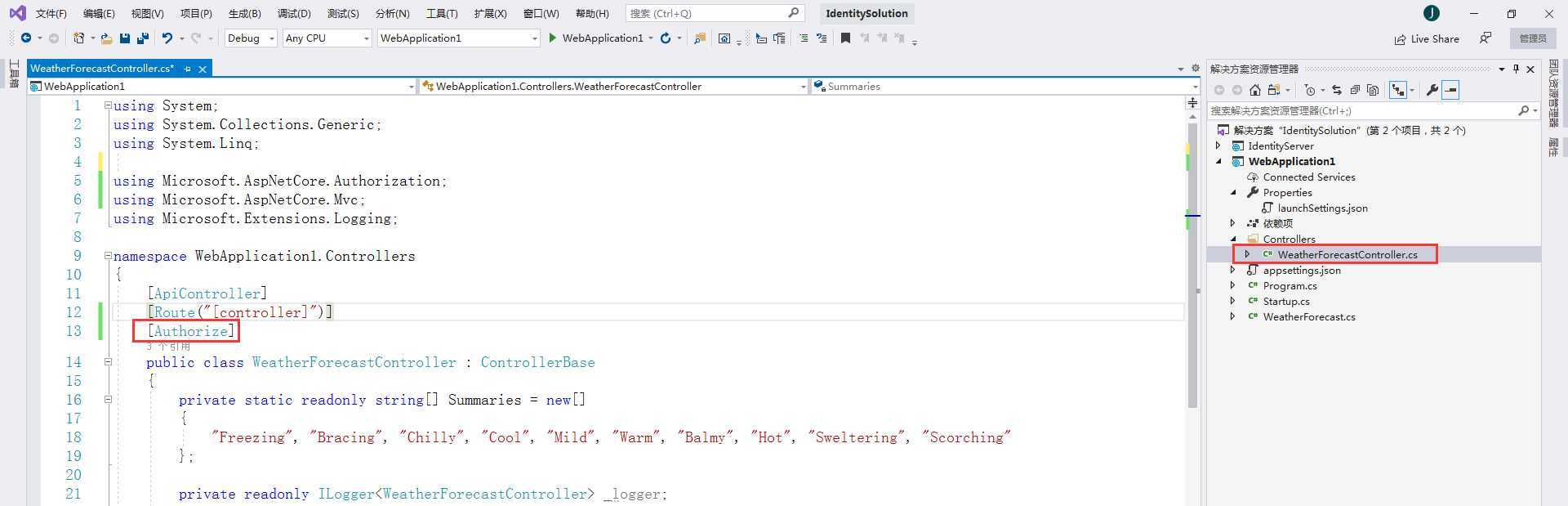Click the New Project toolbar icon
This screenshot has height=506, width=1568.
pyautogui.click(x=78, y=38)
